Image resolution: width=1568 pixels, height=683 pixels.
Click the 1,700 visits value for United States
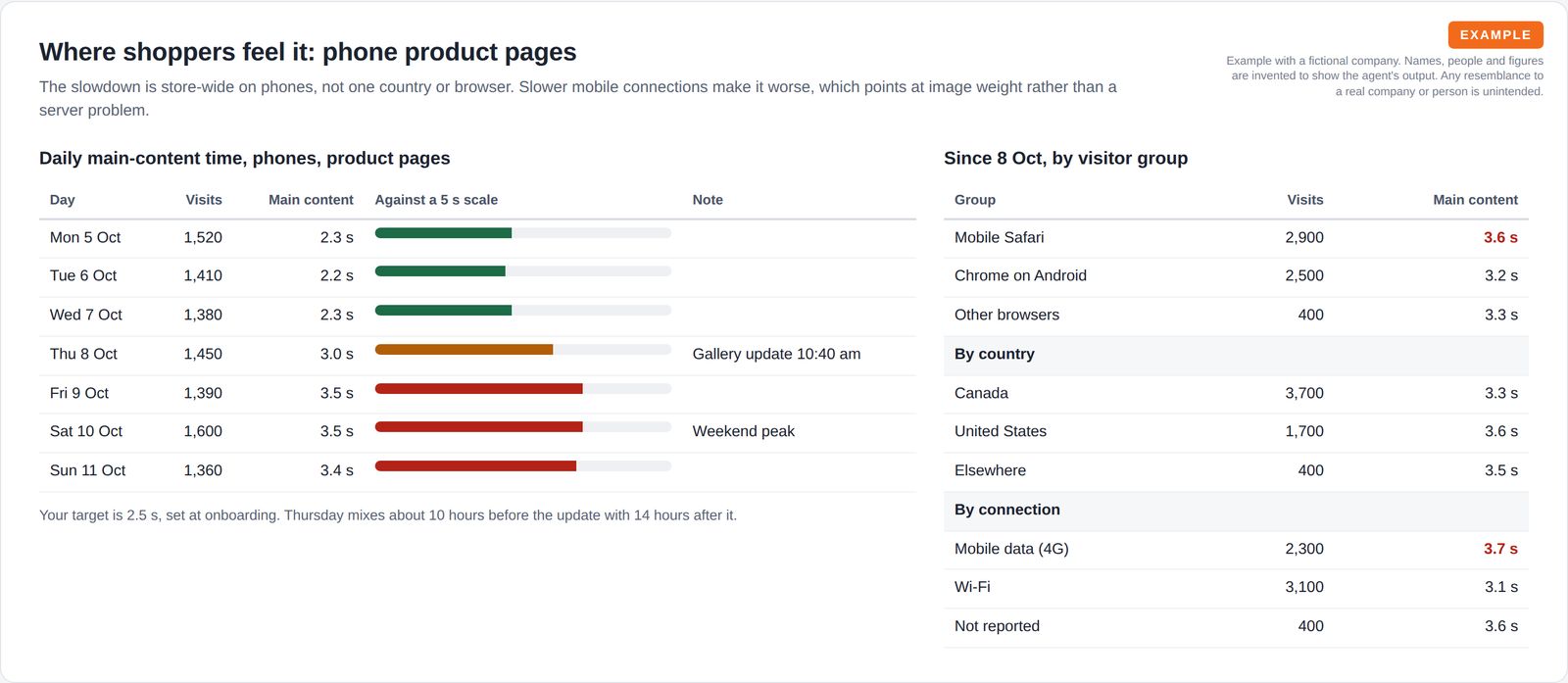1304,431
